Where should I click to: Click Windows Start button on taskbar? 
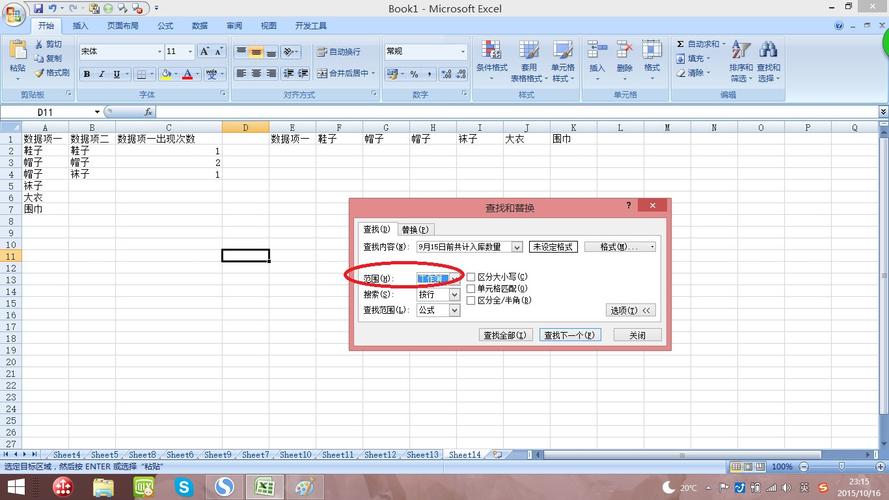[x=16, y=487]
